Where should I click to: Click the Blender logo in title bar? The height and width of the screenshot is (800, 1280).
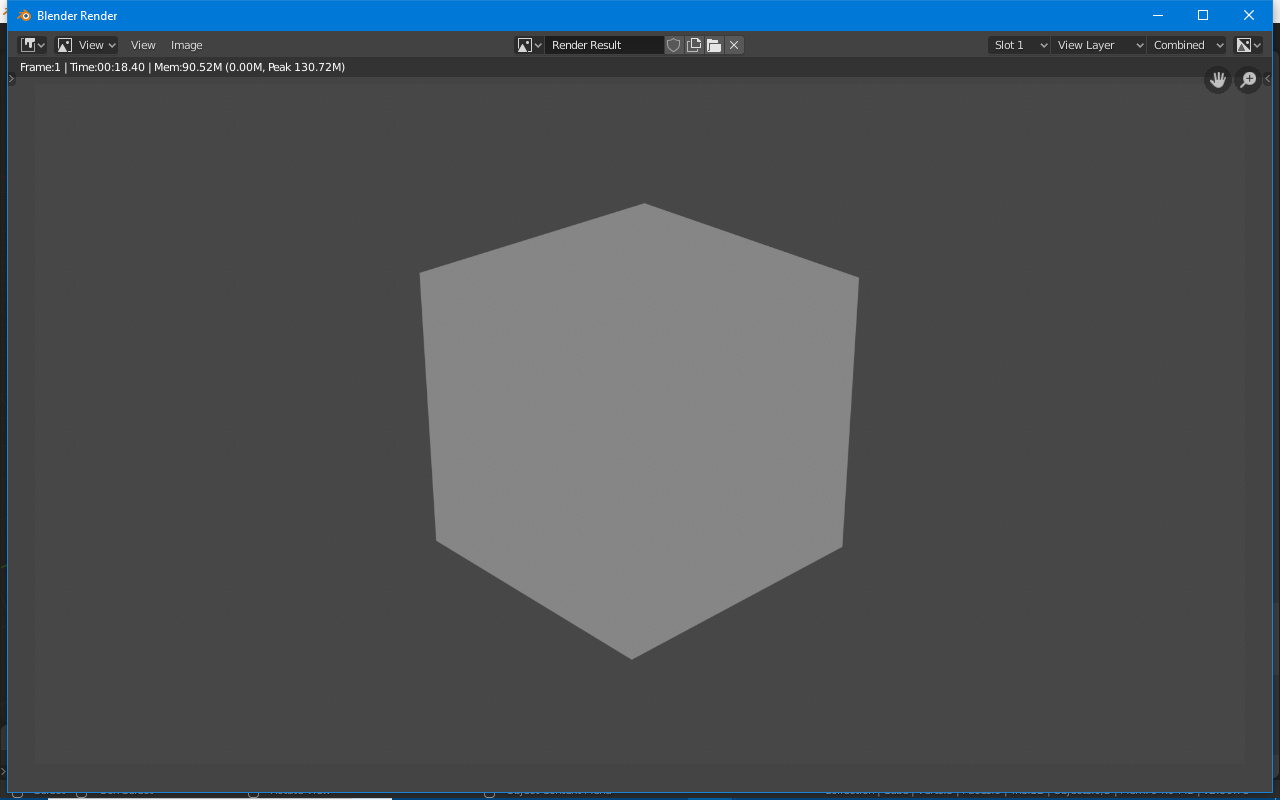click(x=24, y=16)
